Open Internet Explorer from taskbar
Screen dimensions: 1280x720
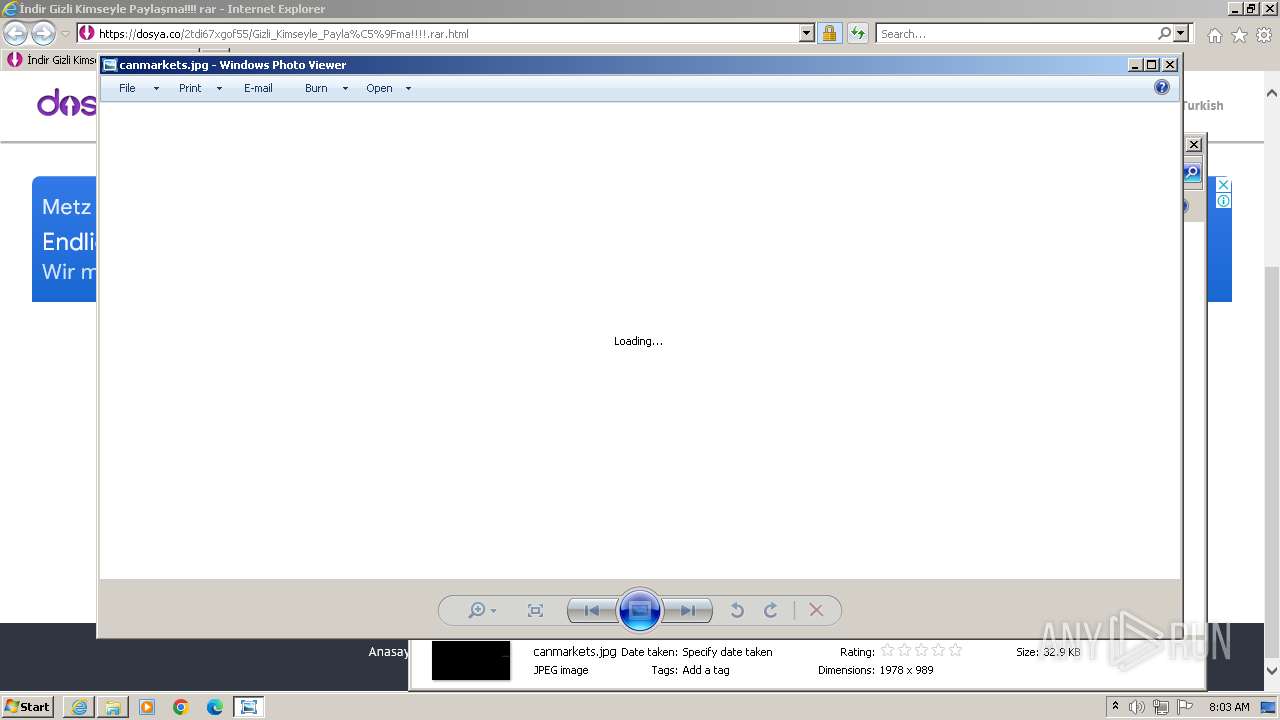point(79,707)
